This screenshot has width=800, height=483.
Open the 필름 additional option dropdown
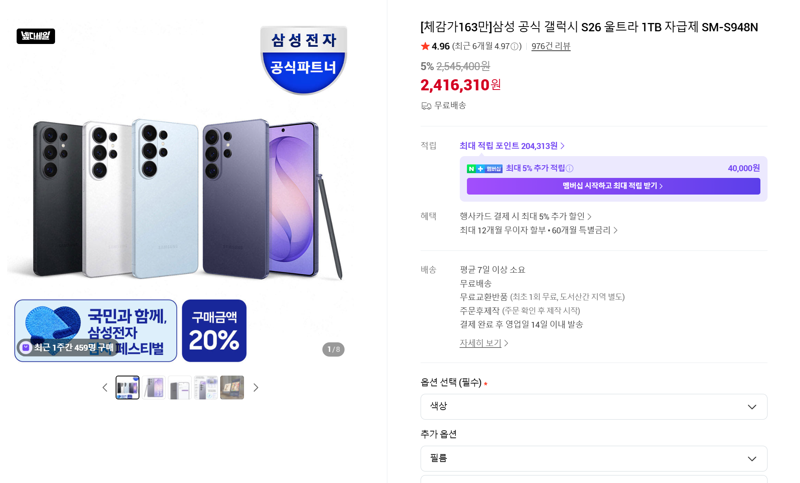pos(594,459)
